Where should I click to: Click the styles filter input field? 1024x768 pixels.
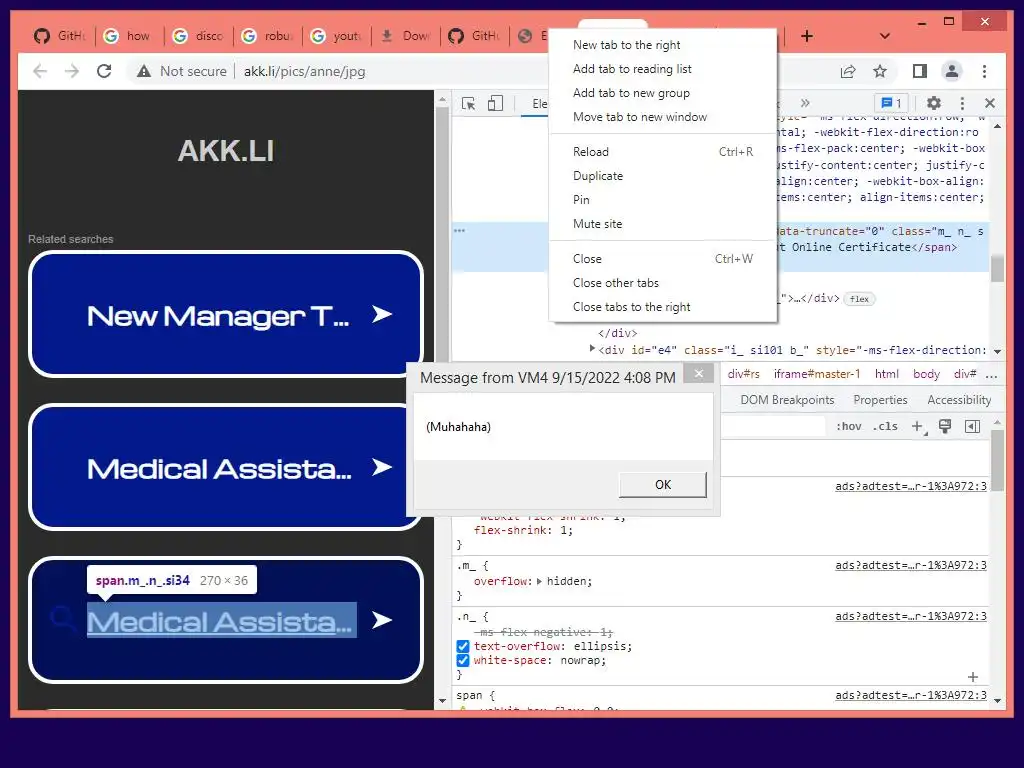click(773, 426)
